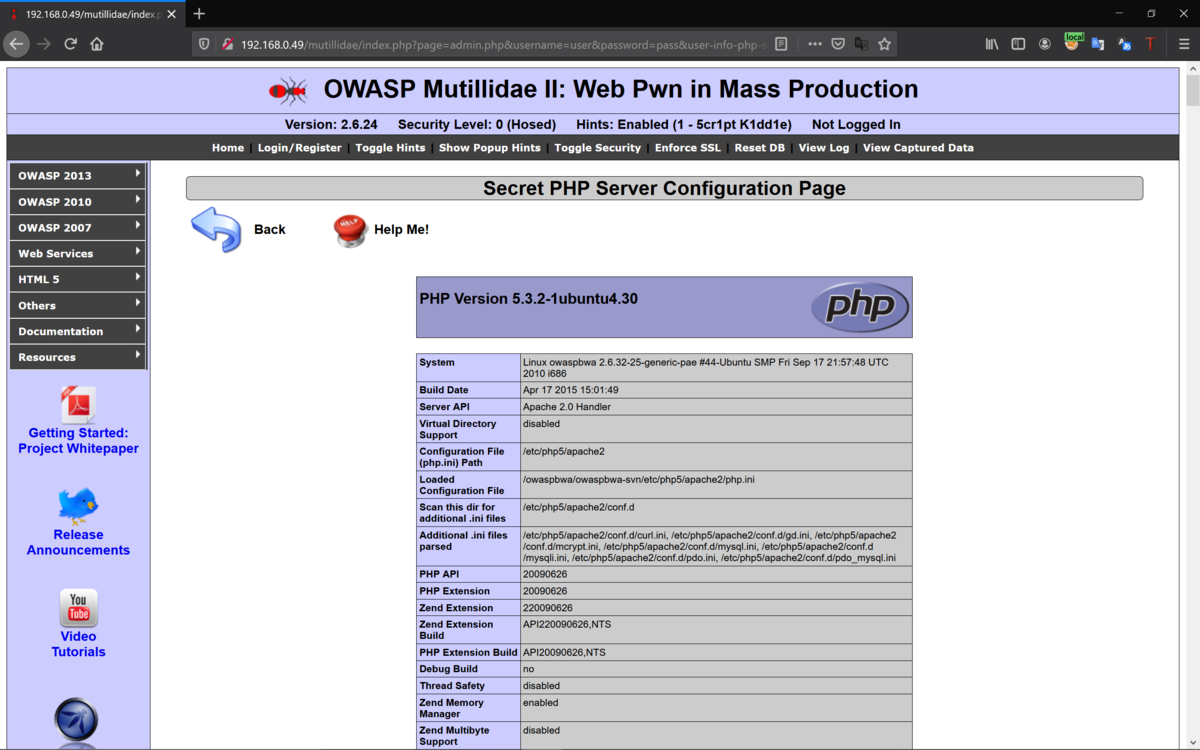Viewport: 1200px width, 750px height.
Task: Click the Mutillidae ant logo
Action: coord(288,91)
